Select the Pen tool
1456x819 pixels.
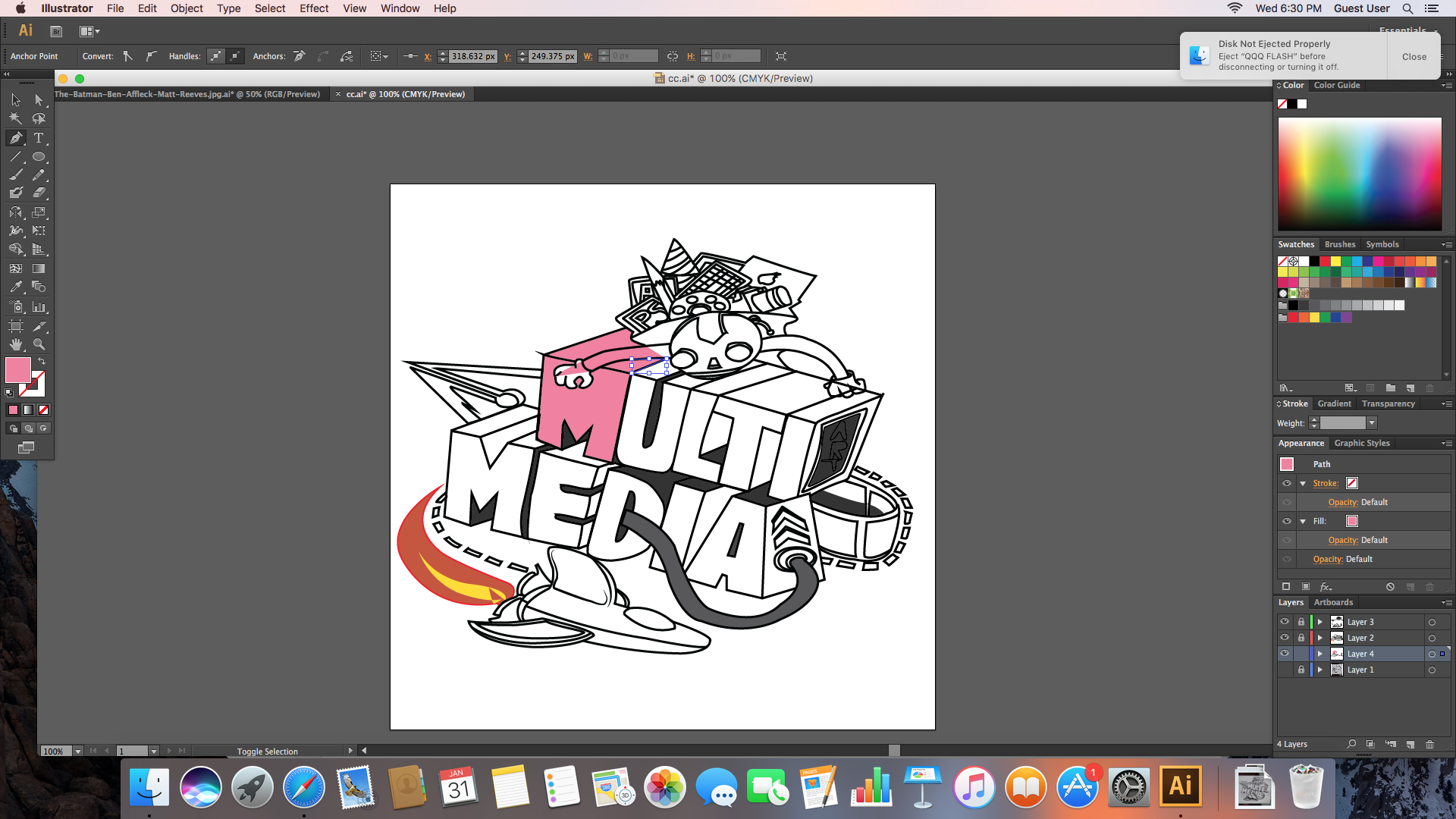tap(16, 138)
